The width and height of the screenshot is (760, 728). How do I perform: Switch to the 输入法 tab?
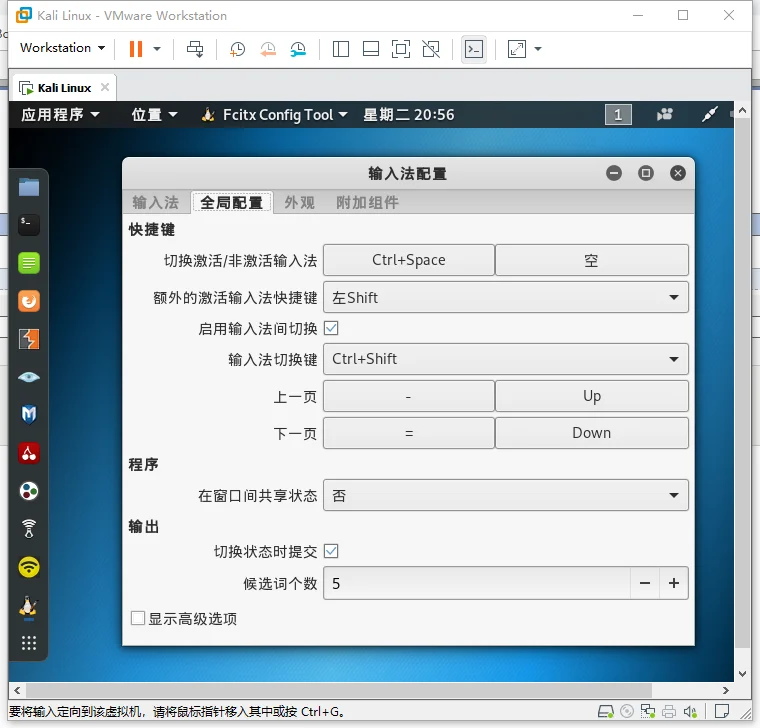click(x=156, y=202)
